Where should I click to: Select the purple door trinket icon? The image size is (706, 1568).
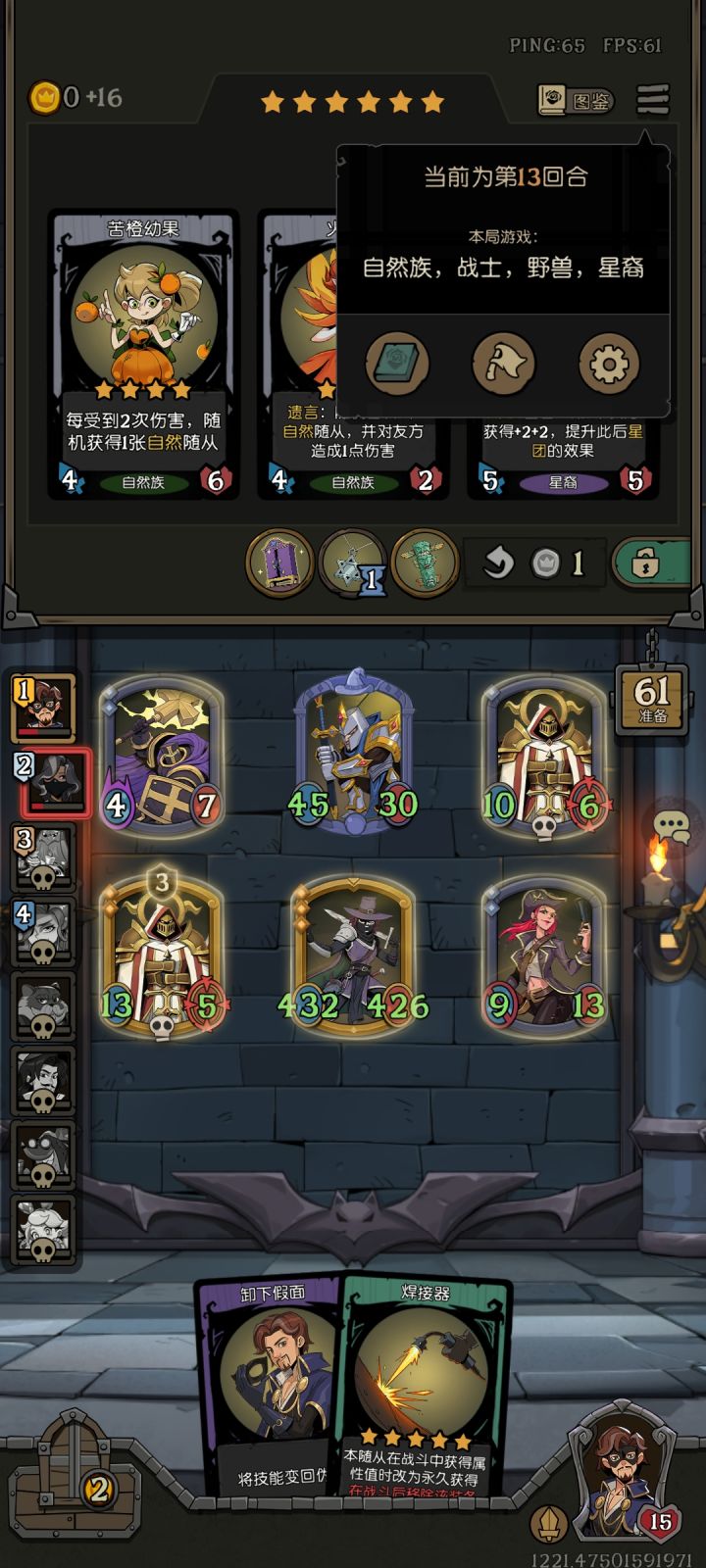[x=279, y=563]
